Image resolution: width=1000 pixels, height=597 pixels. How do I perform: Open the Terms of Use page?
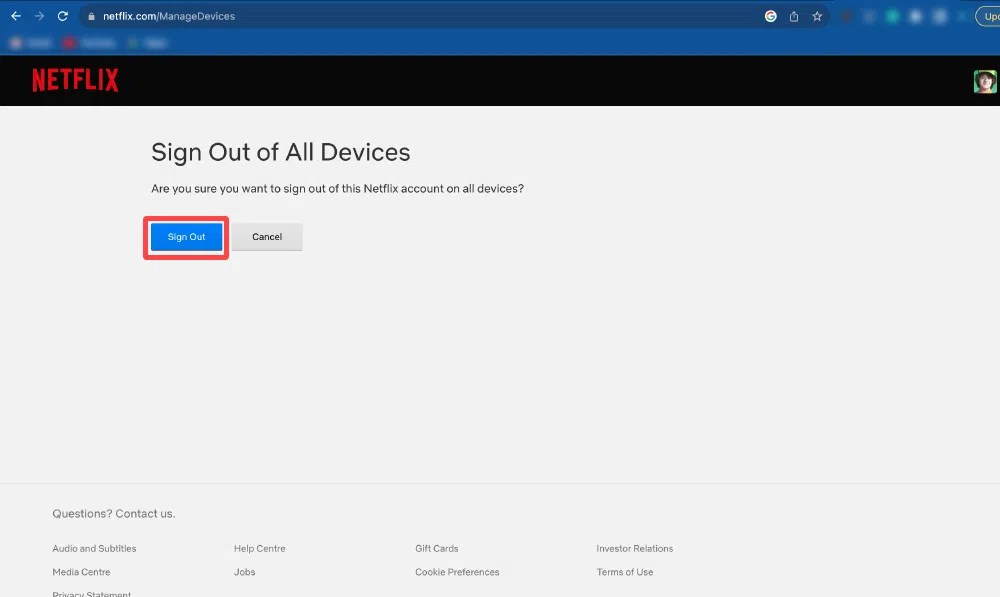(624, 572)
